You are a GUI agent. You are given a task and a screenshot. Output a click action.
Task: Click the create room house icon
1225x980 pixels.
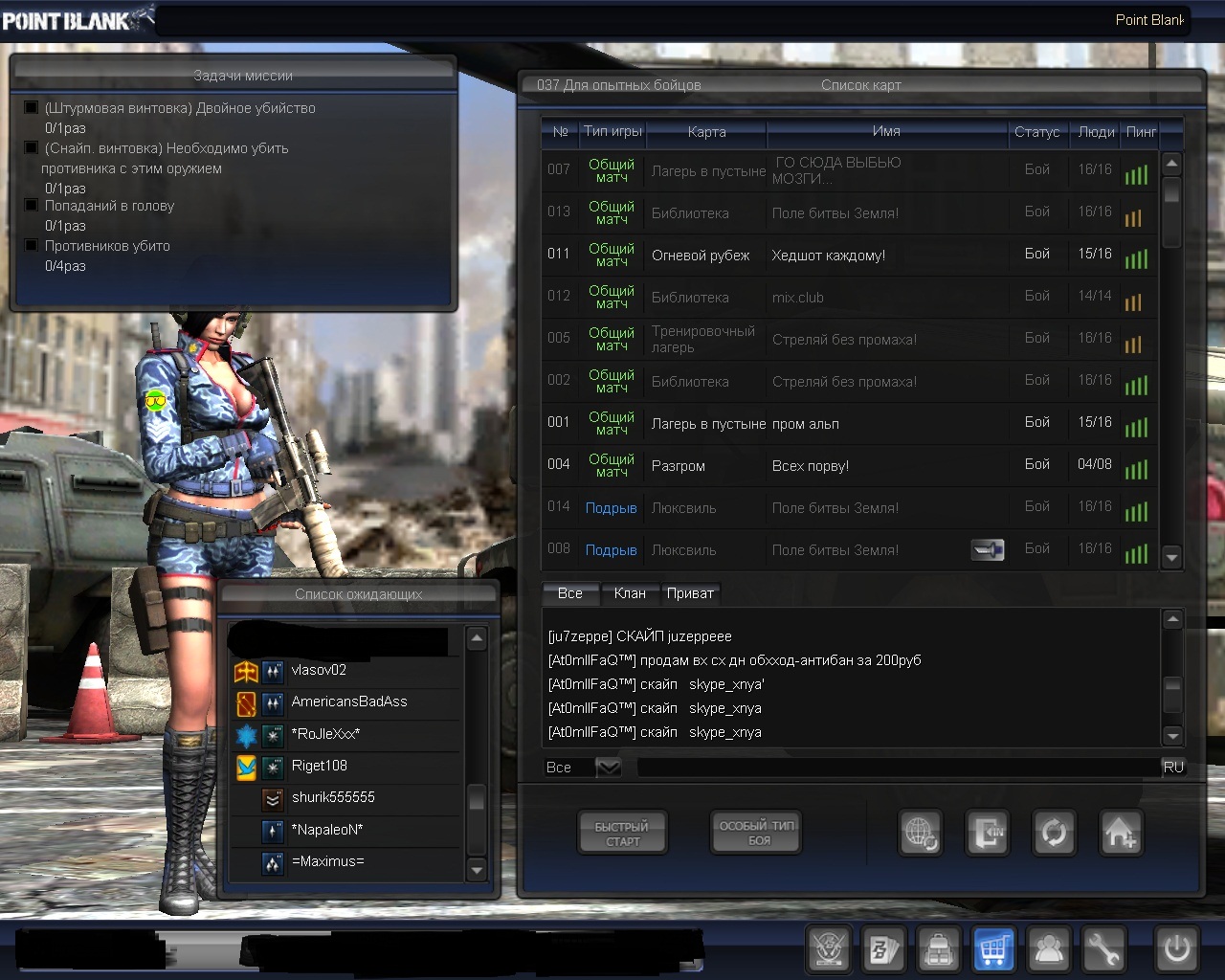(x=1120, y=833)
